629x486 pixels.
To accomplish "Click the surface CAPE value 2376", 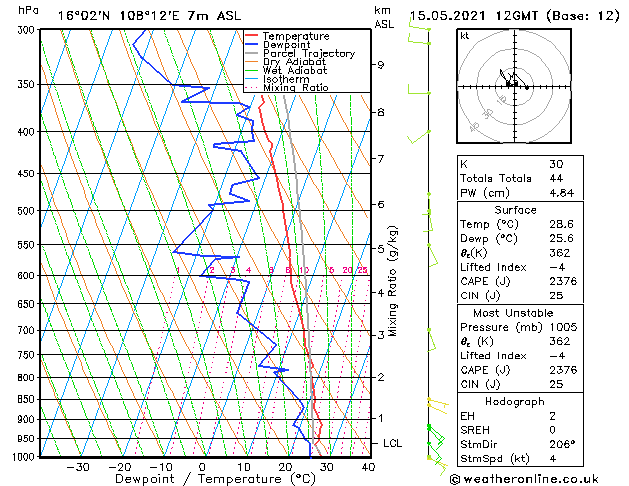I will point(563,281).
